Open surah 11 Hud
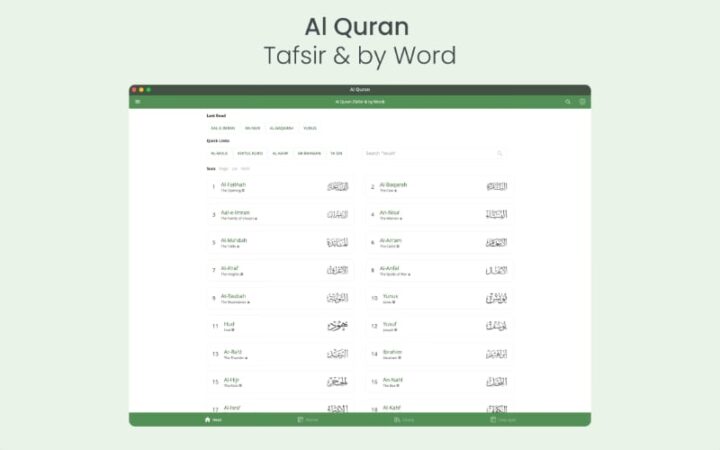Screen dimensions: 720x450 click(x=280, y=326)
